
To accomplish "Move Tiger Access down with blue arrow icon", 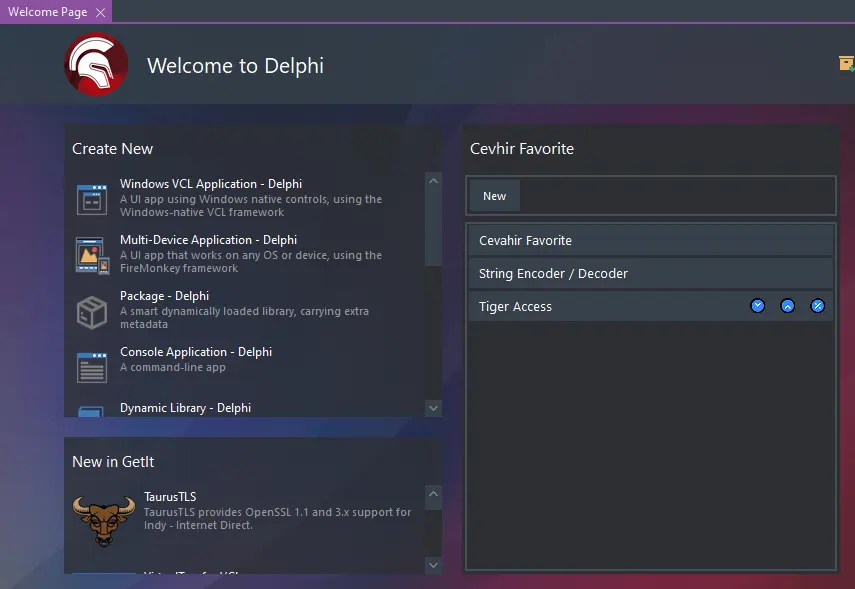I will 757,306.
